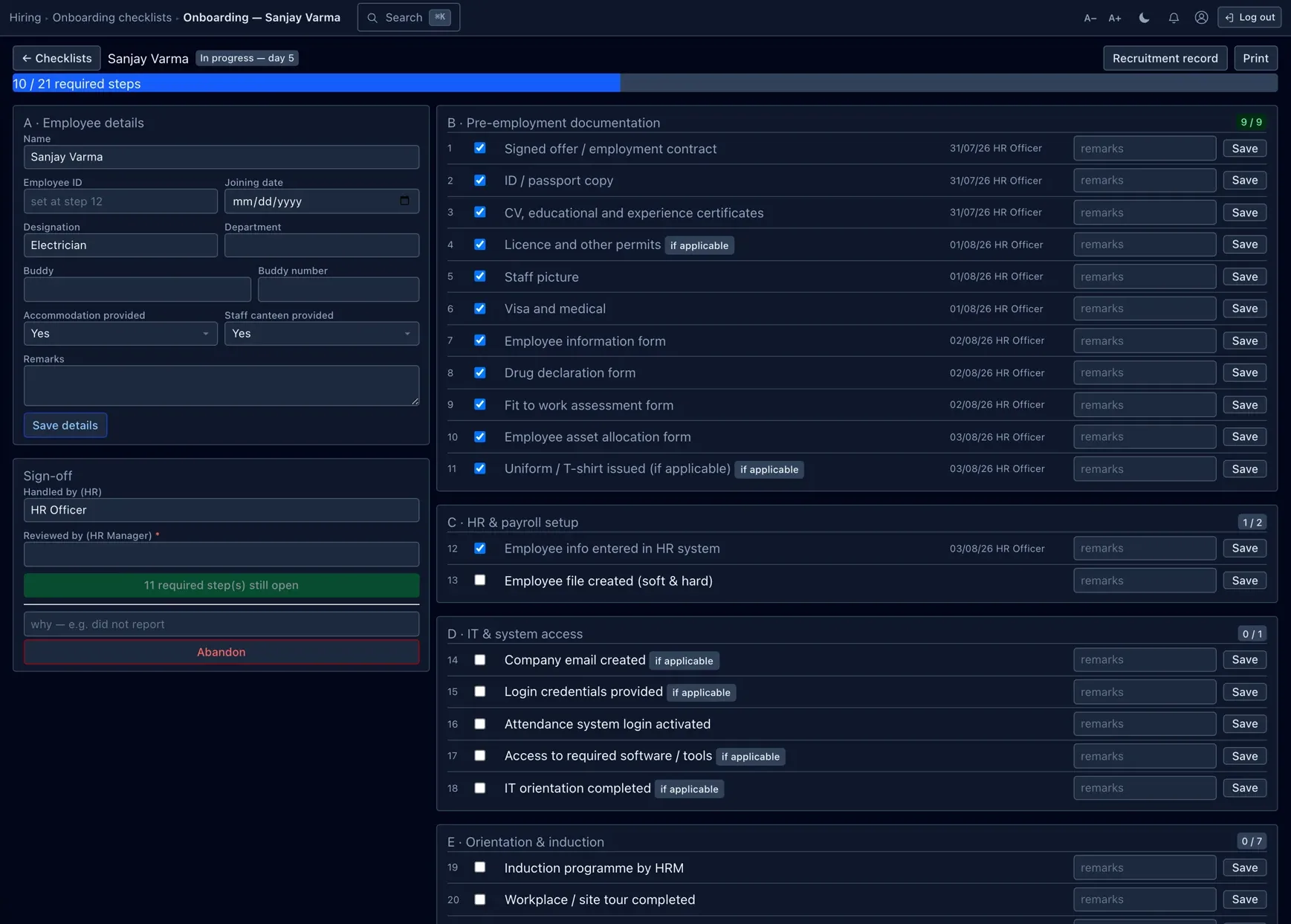Save the Licence and other permits row
Viewport: 1291px width, 924px height.
click(x=1245, y=245)
